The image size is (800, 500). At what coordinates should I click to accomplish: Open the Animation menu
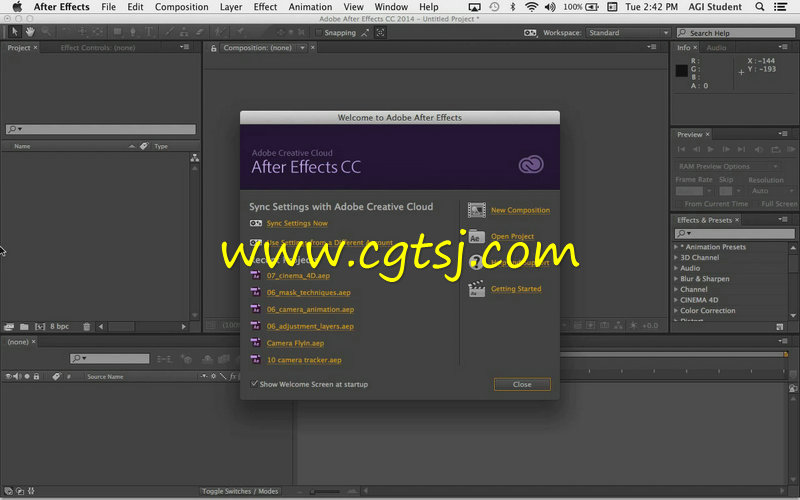(310, 7)
